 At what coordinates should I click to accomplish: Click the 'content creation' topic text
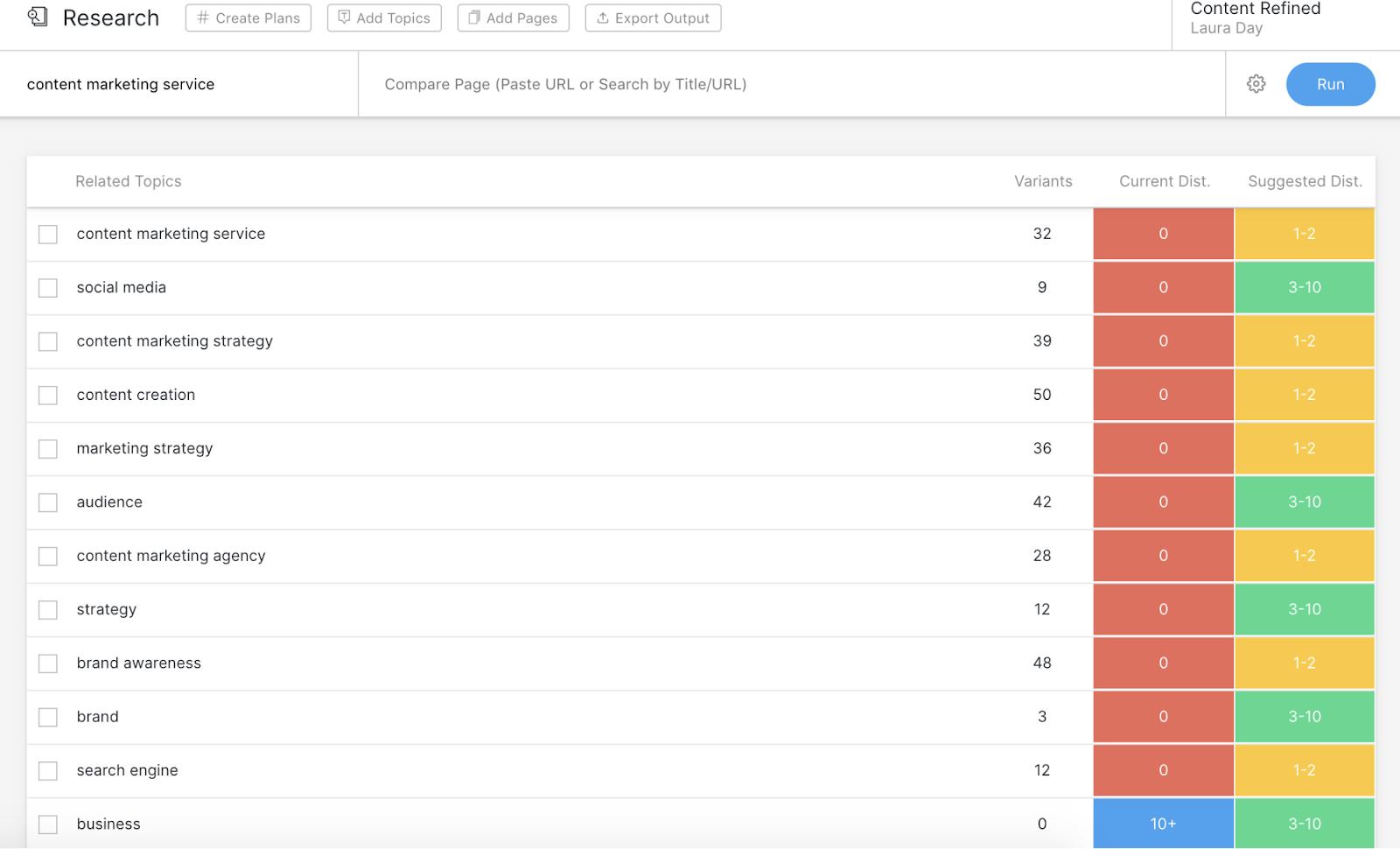pyautogui.click(x=136, y=395)
